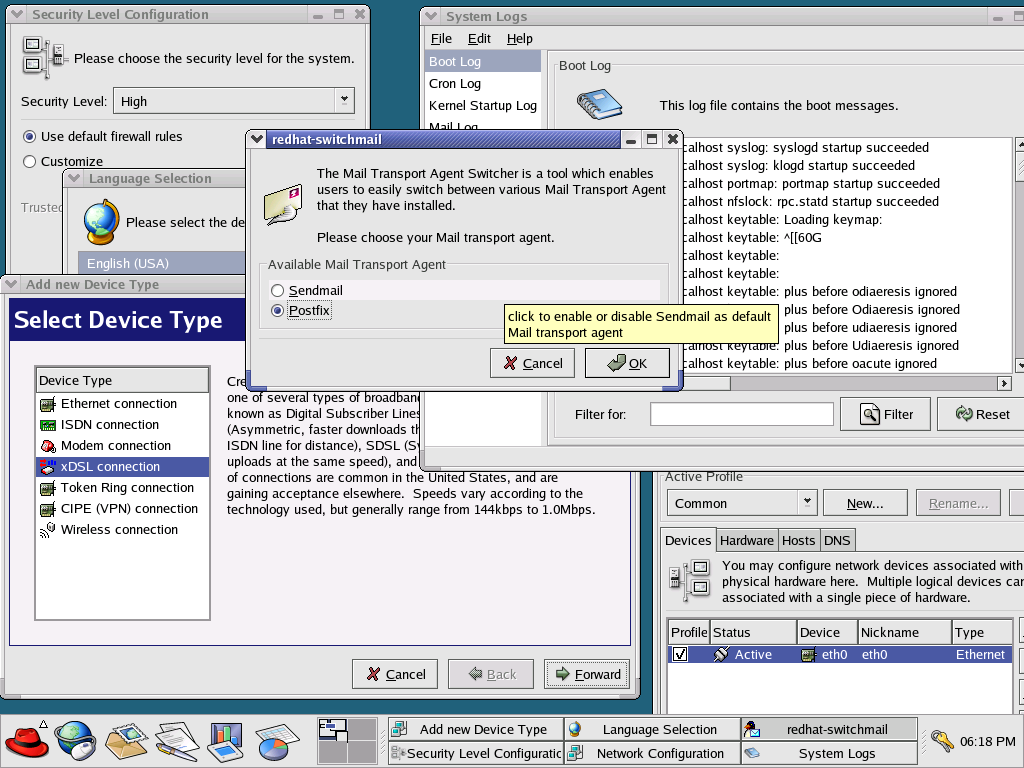
Task: Open the Edit menu in System Logs
Action: [x=479, y=39]
